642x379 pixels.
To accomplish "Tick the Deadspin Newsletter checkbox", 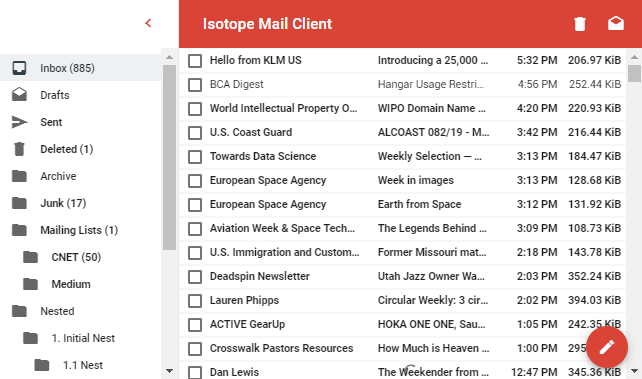I will (195, 277).
